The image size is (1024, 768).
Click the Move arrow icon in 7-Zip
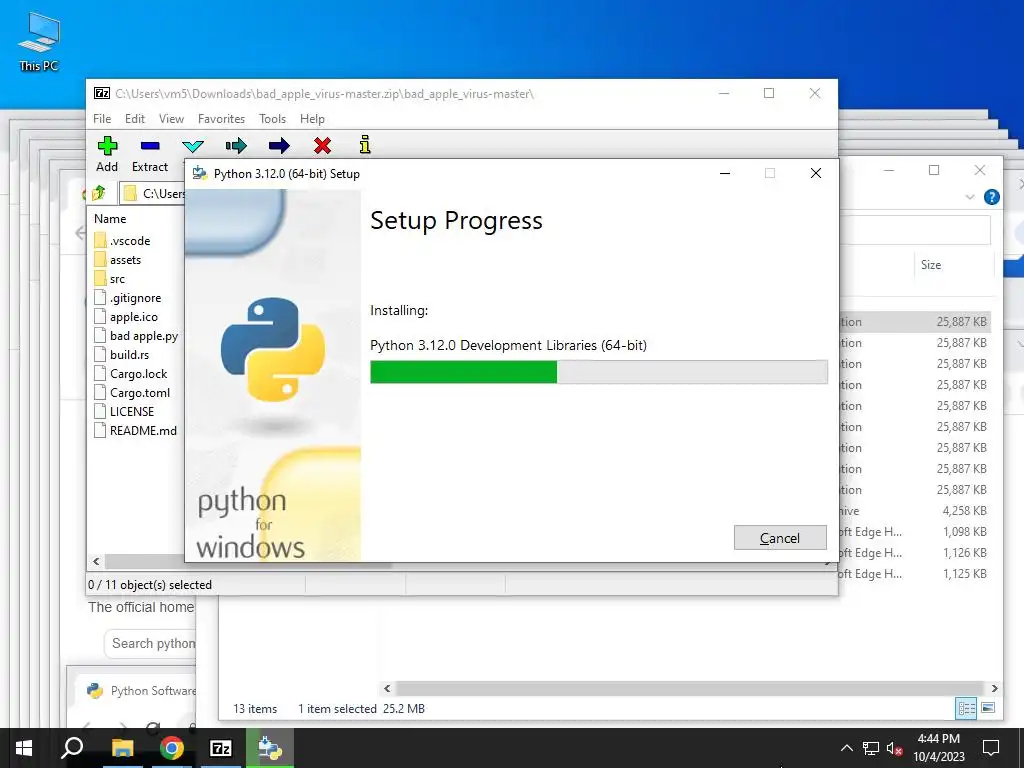(x=279, y=146)
